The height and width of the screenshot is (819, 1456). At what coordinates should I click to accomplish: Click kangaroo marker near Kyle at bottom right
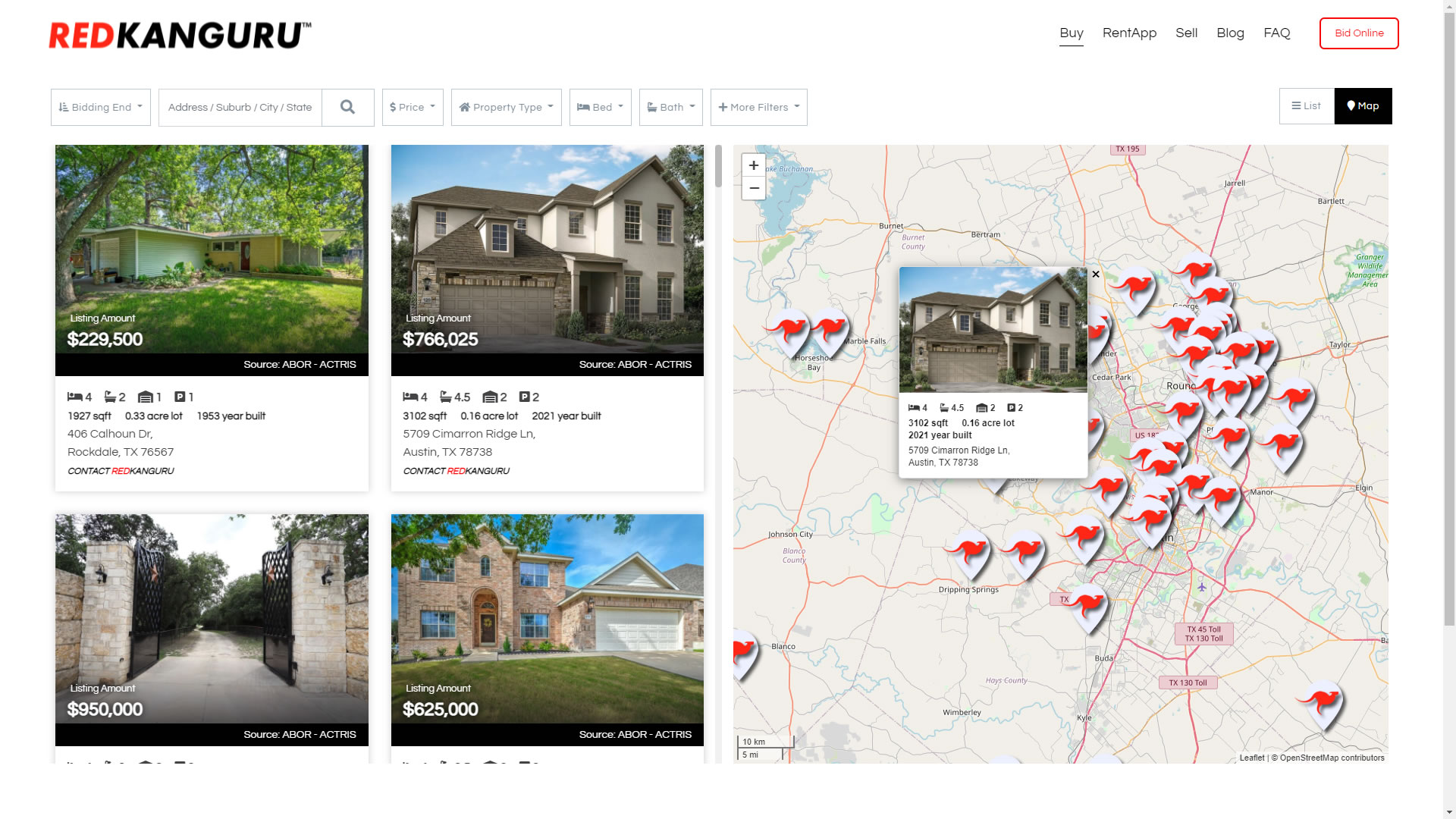1323,701
